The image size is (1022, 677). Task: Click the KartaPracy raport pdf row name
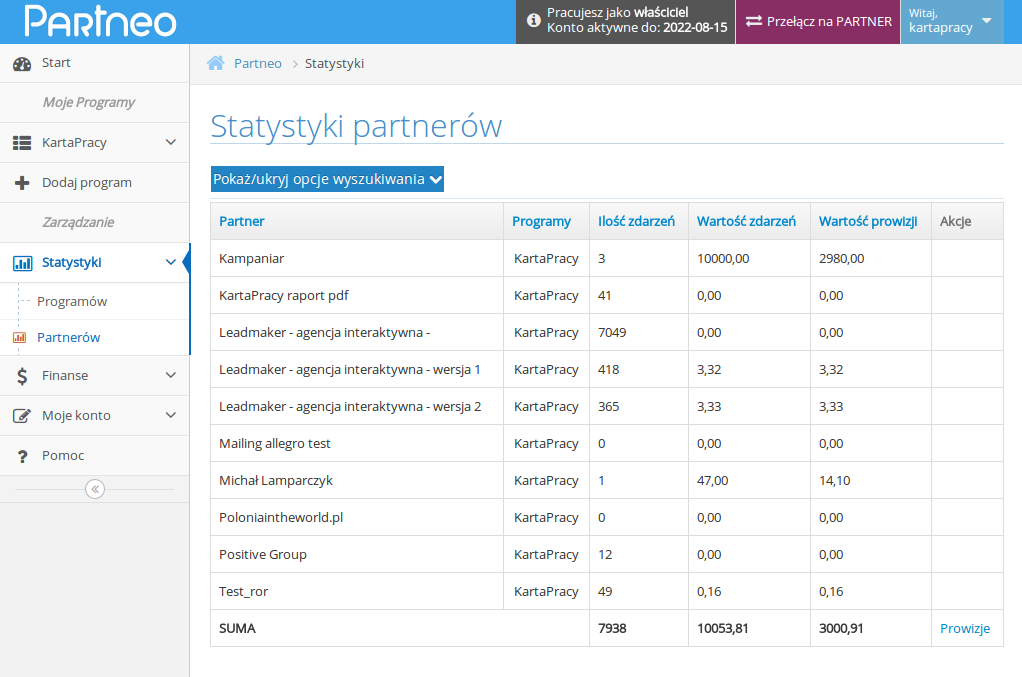284,295
